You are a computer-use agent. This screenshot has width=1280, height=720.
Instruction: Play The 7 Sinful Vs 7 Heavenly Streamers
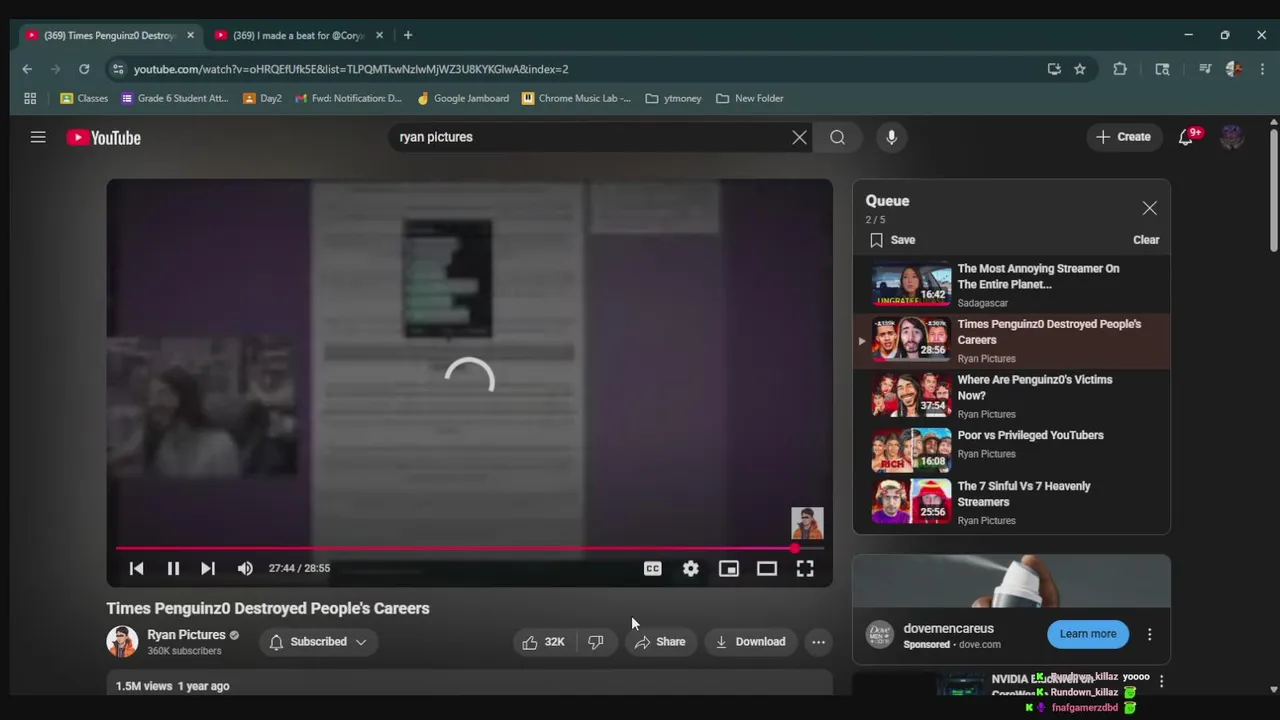pyautogui.click(x=1011, y=503)
